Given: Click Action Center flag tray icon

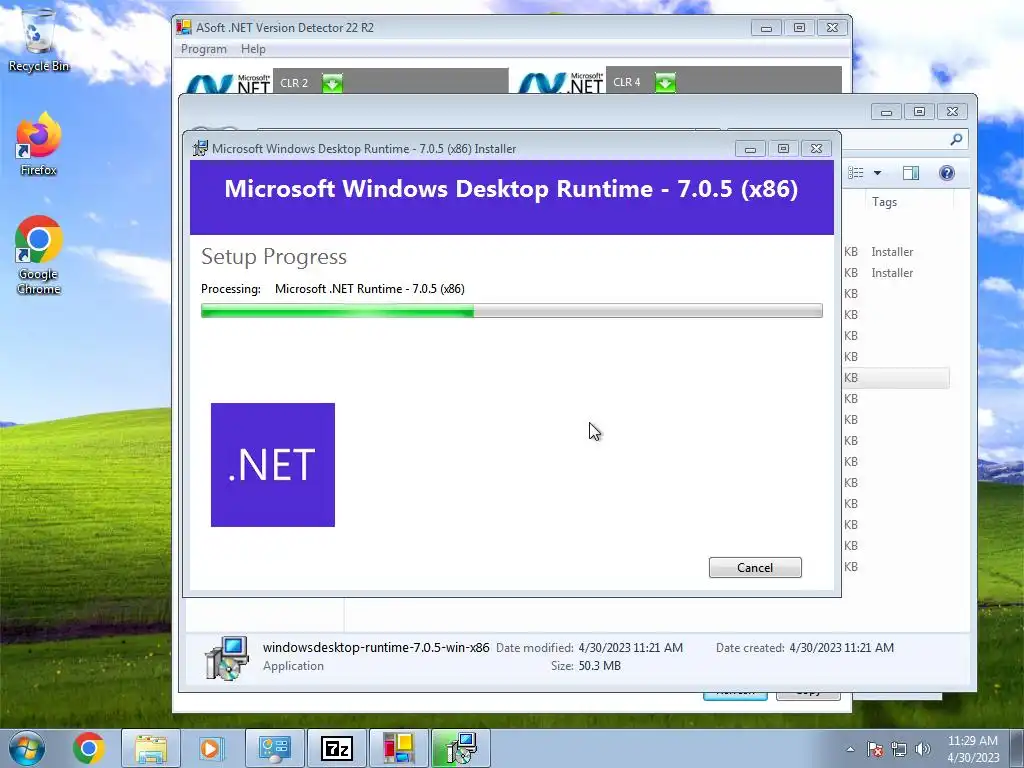Looking at the screenshot, I should [875, 749].
